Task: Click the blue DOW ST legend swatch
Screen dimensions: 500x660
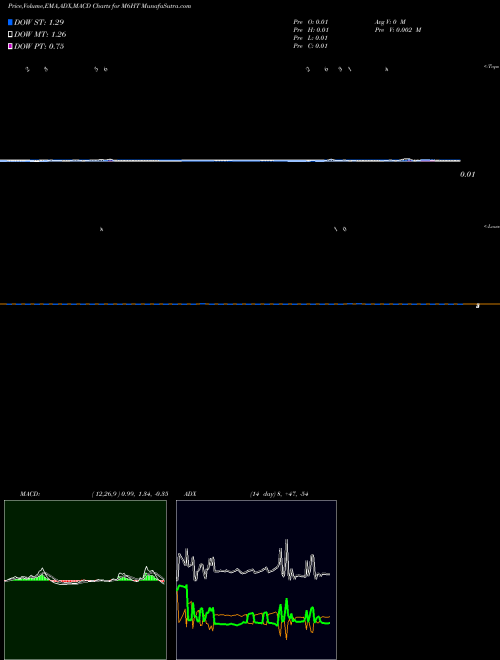Action: pyautogui.click(x=10, y=22)
